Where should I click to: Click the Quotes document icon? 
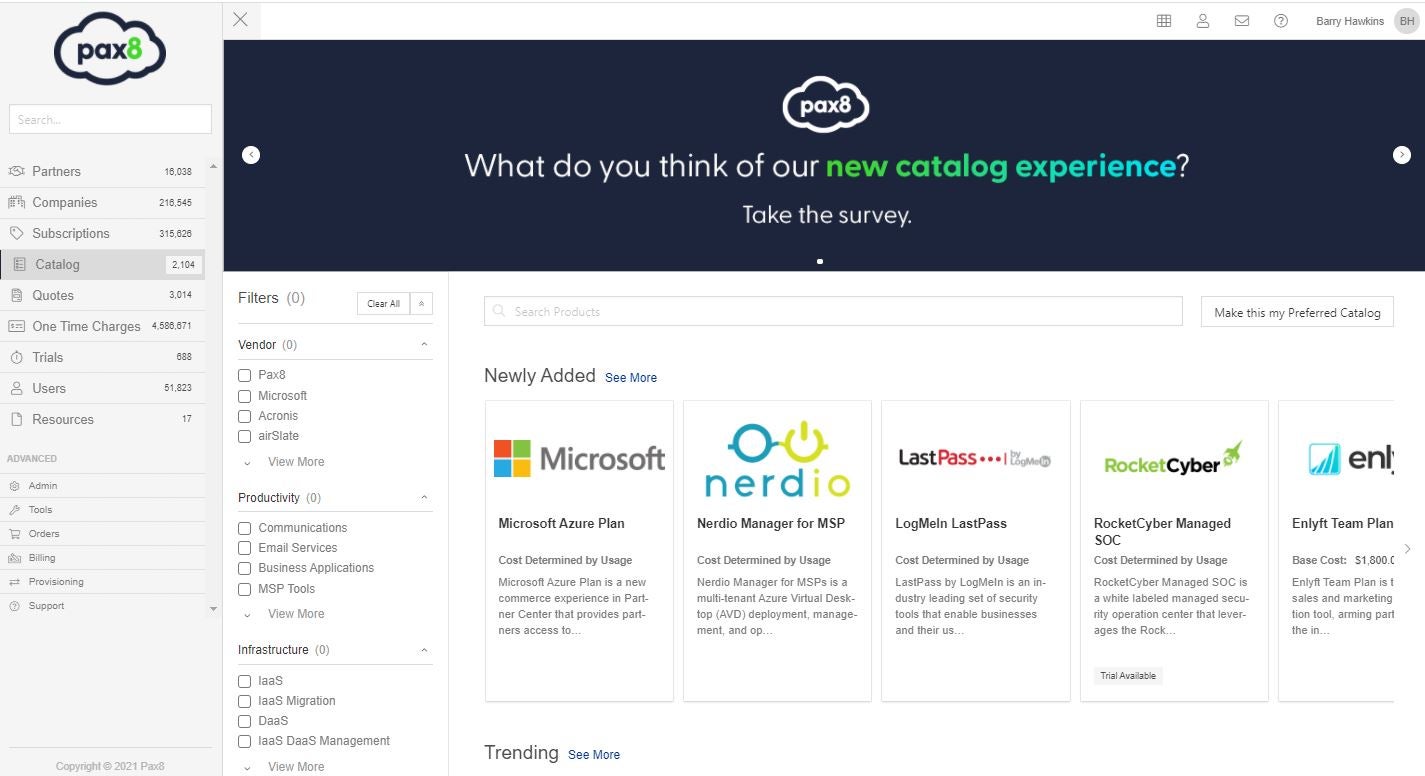coord(16,295)
